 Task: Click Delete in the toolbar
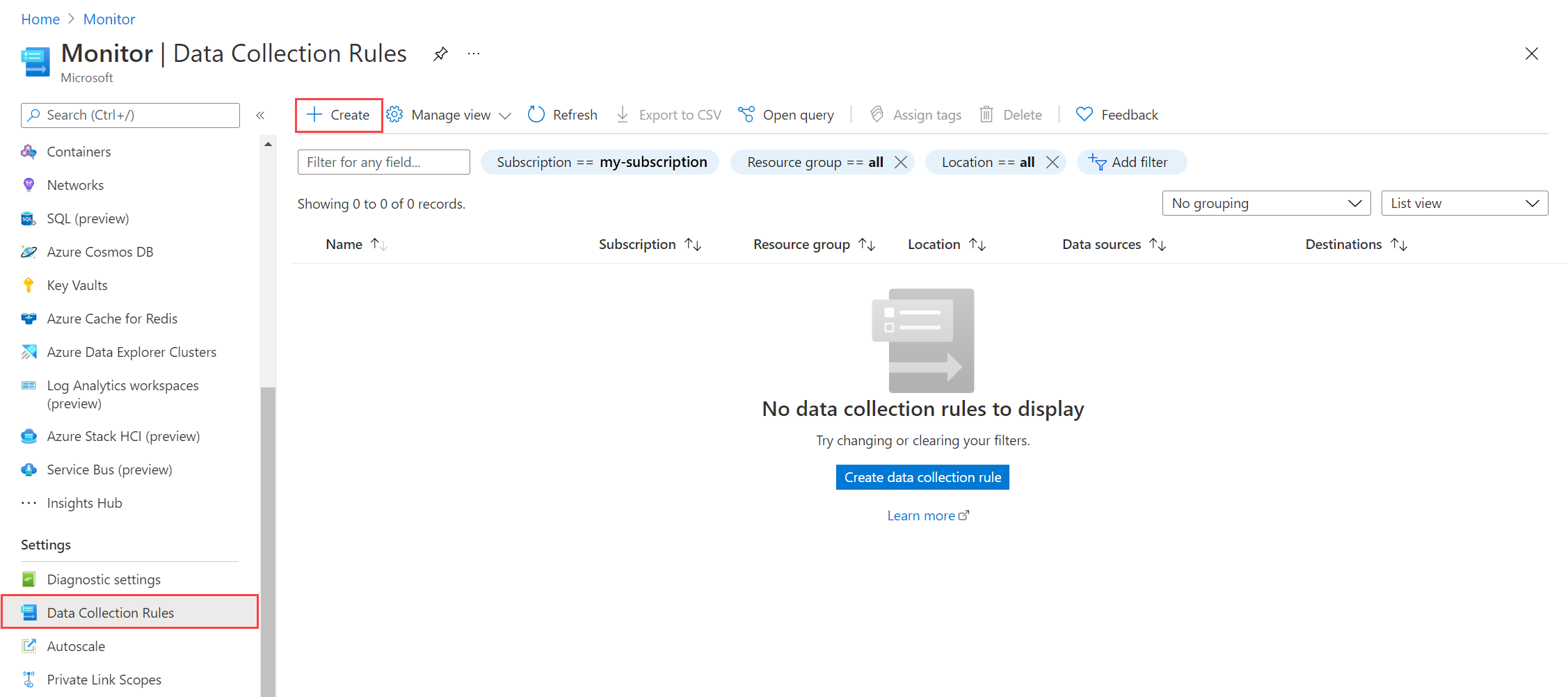(x=1010, y=115)
